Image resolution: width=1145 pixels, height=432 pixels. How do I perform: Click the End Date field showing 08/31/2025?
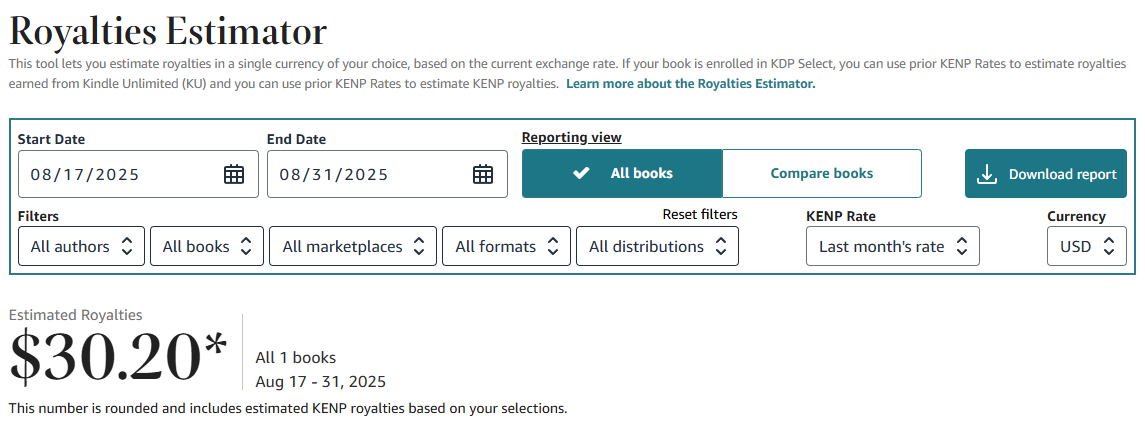pos(387,174)
